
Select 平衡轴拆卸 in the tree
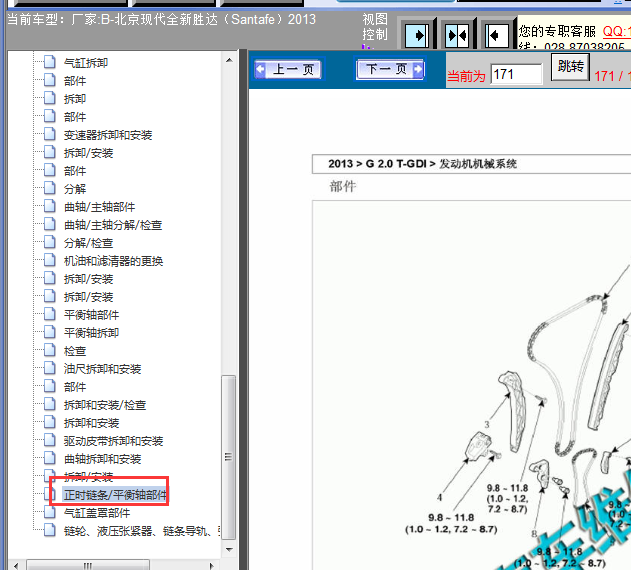click(x=91, y=333)
